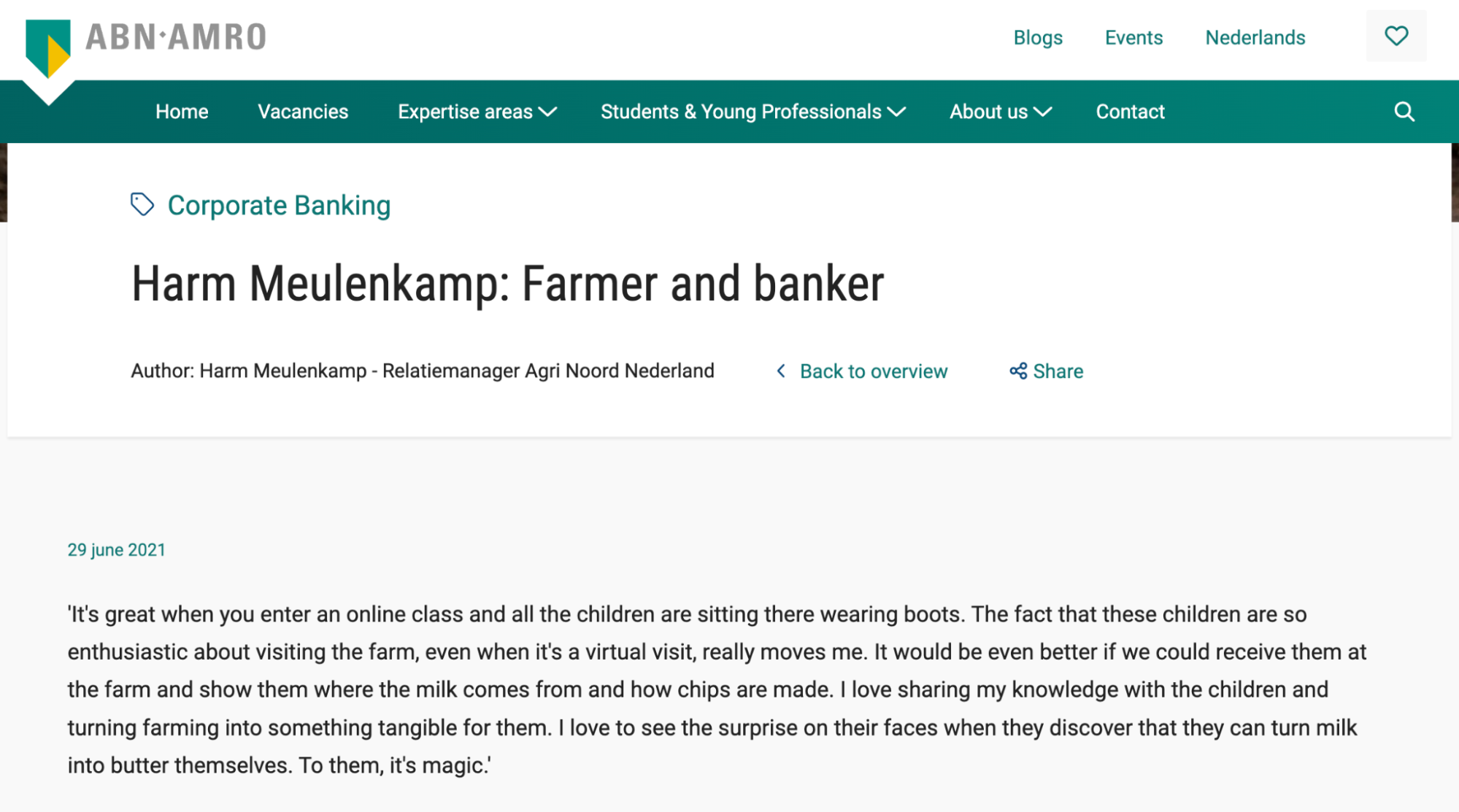The image size is (1459, 812).
Task: Switch language to Nederlands
Action: (1255, 37)
